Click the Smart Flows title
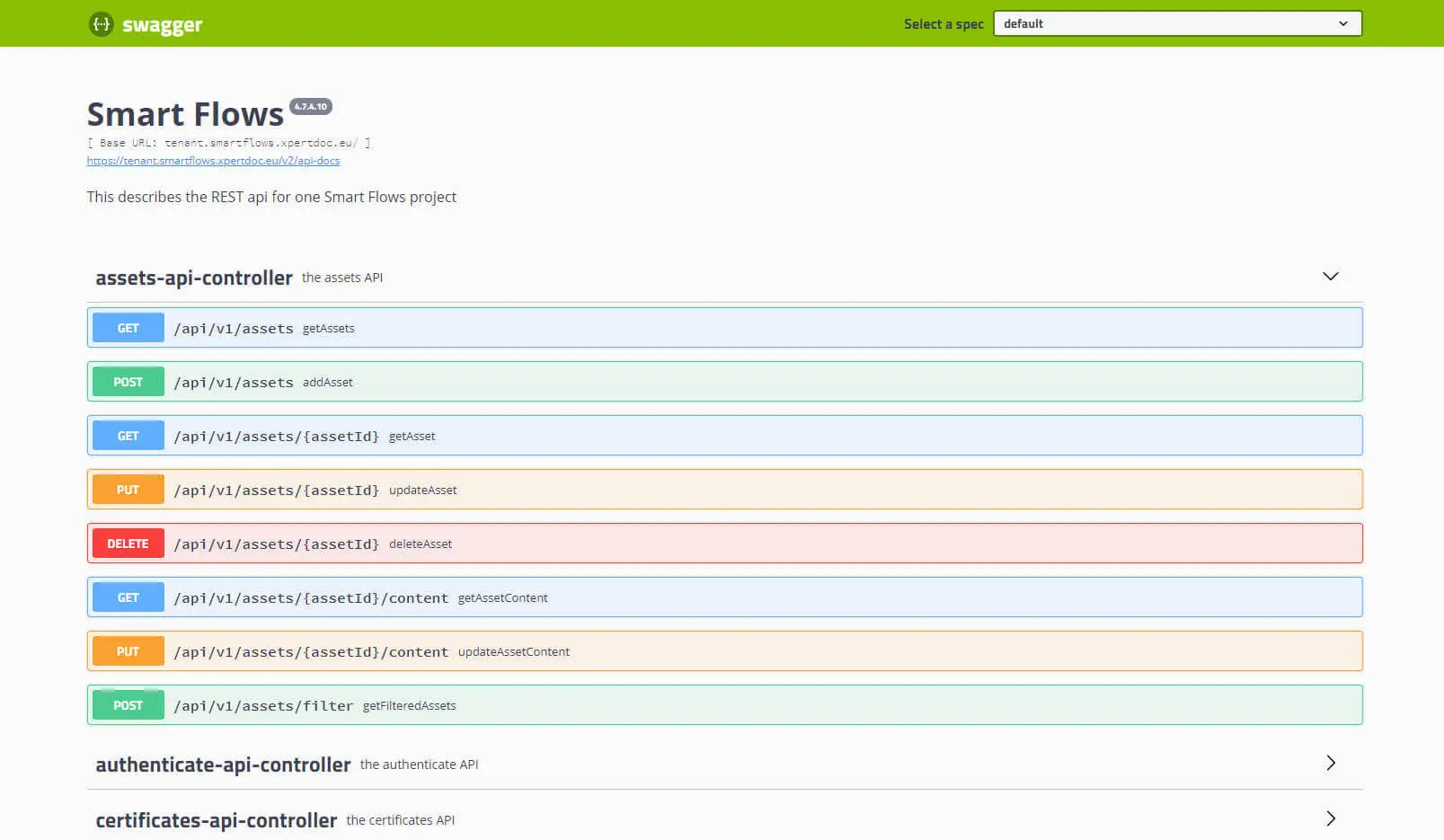This screenshot has width=1444, height=840. 185,114
